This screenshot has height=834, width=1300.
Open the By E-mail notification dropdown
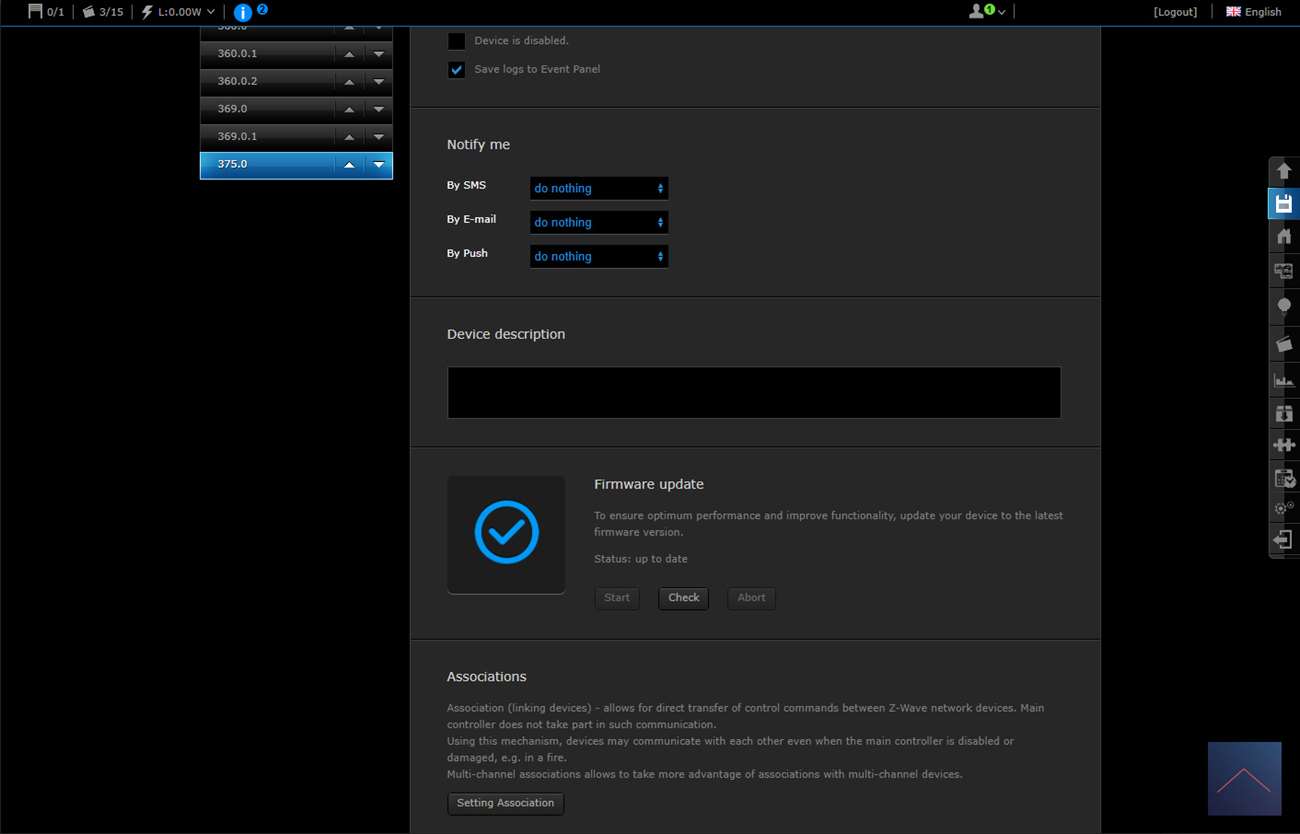[x=598, y=222]
